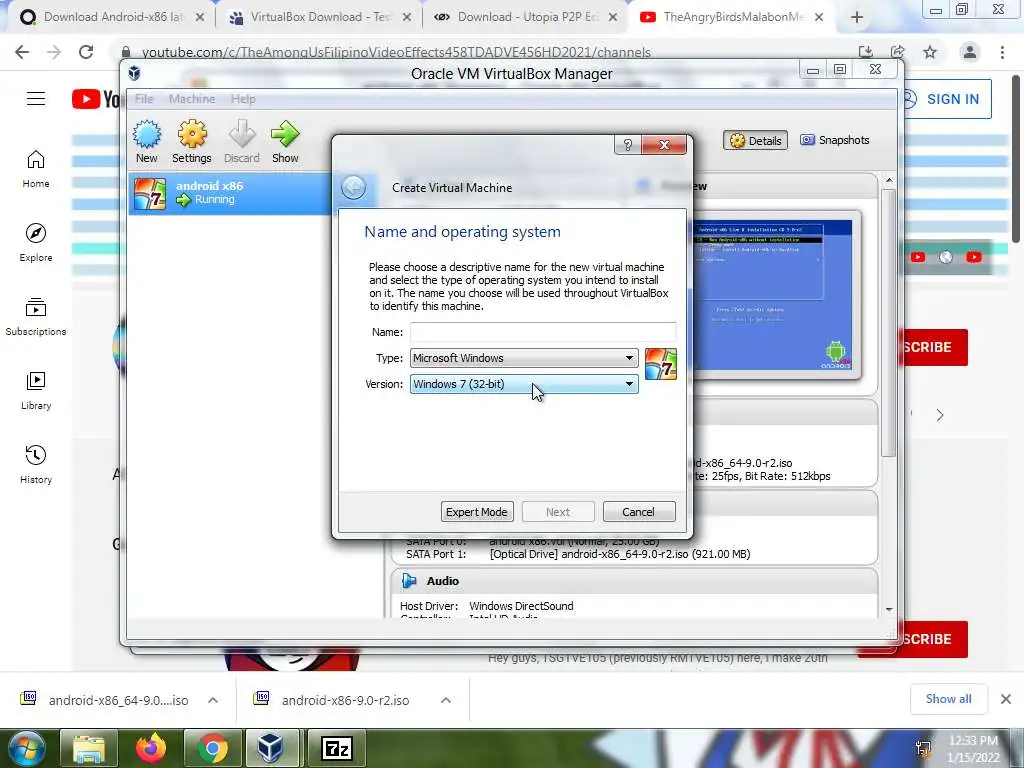Click the Windows 7 OS type icon in dialog
Screen dimensions: 1024x768
[x=660, y=364]
